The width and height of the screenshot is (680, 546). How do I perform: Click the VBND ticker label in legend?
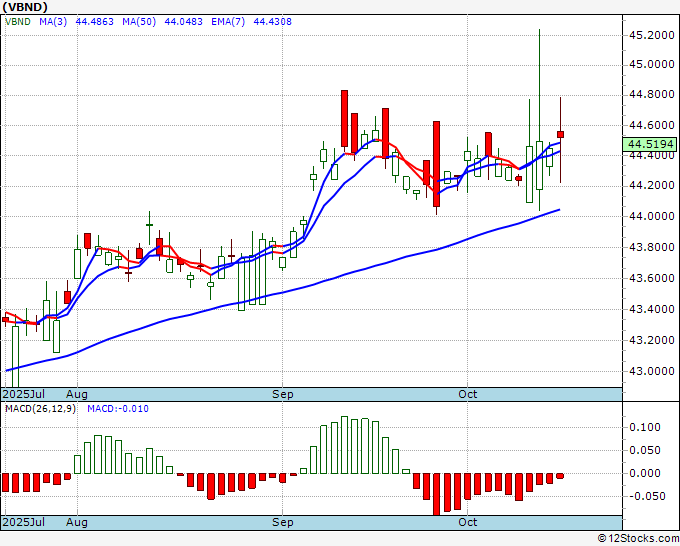click(x=18, y=21)
